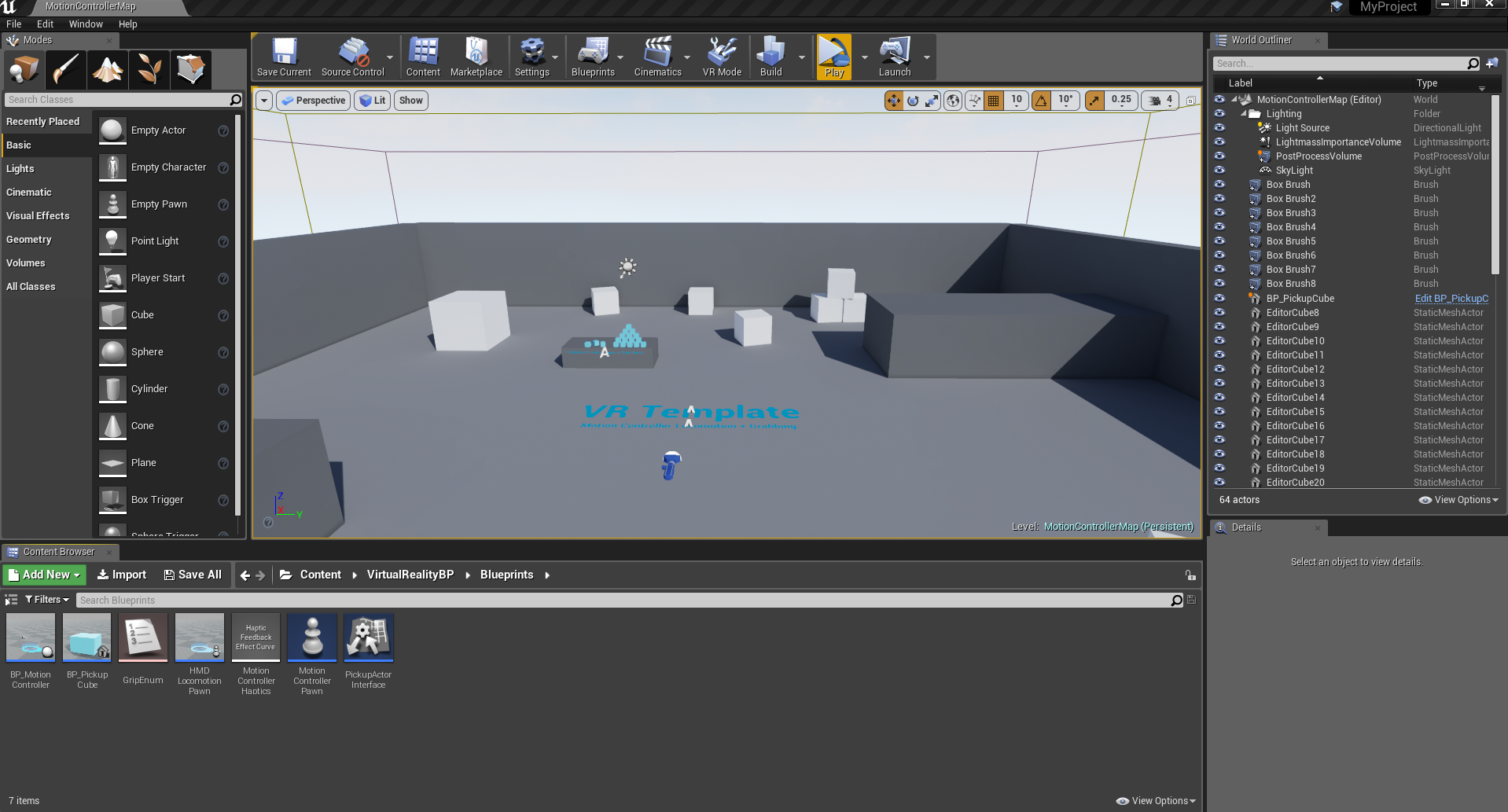Open help for Point Light actor
Screen dimensions: 1508x812
coord(223,241)
